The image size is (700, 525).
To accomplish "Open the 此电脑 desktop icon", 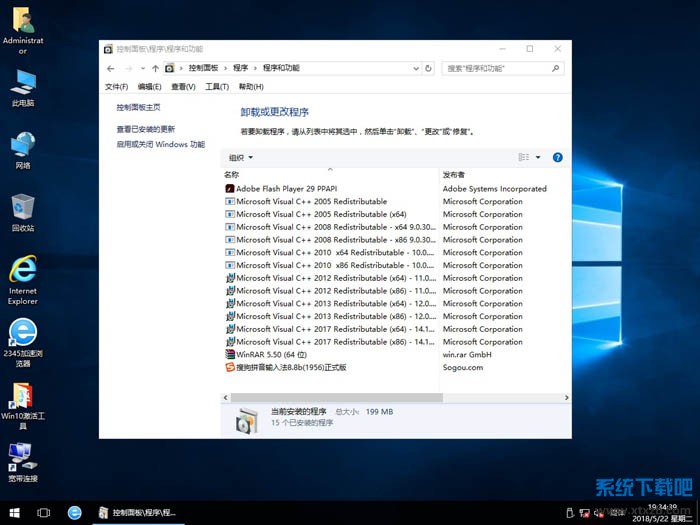I will [23, 88].
